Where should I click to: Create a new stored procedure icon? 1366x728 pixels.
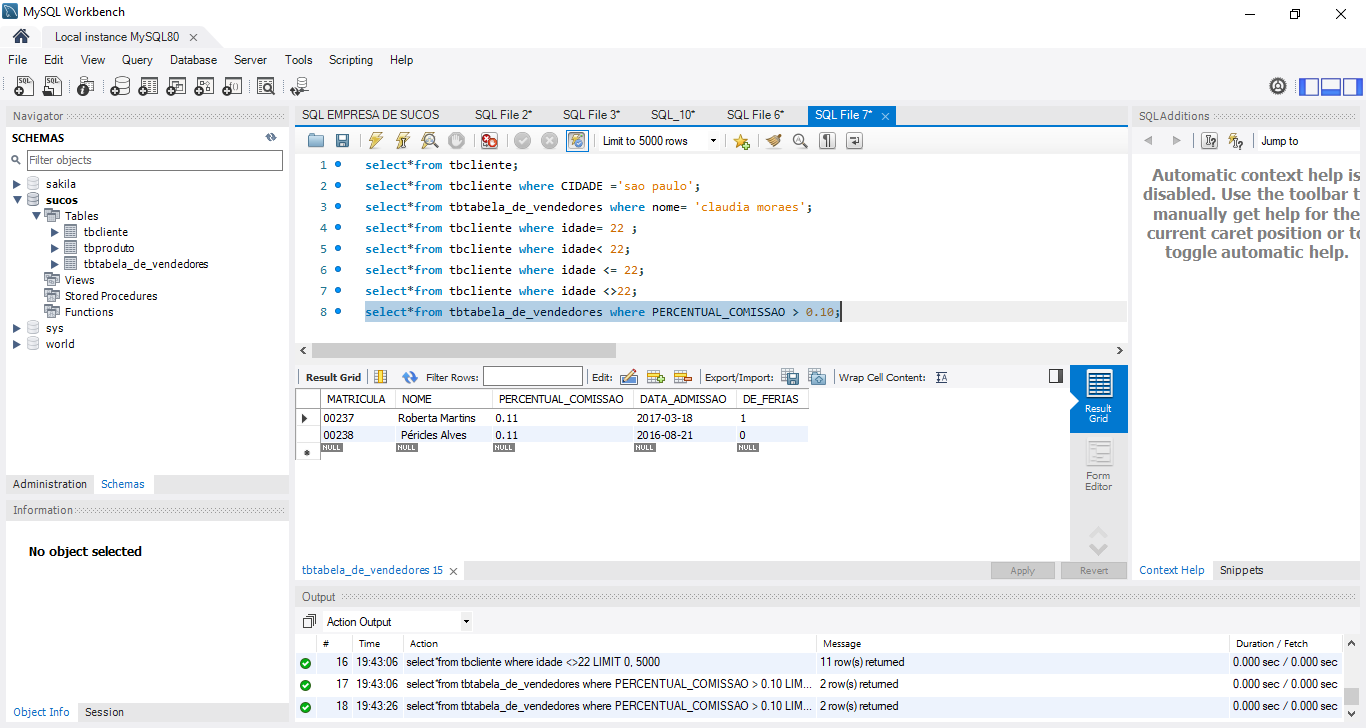[x=204, y=87]
